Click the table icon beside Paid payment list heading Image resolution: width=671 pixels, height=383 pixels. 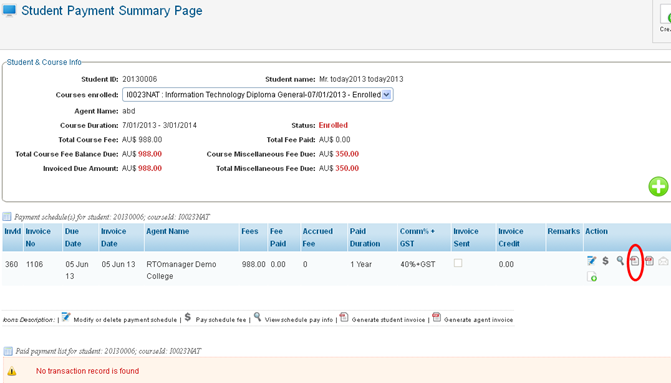point(8,351)
